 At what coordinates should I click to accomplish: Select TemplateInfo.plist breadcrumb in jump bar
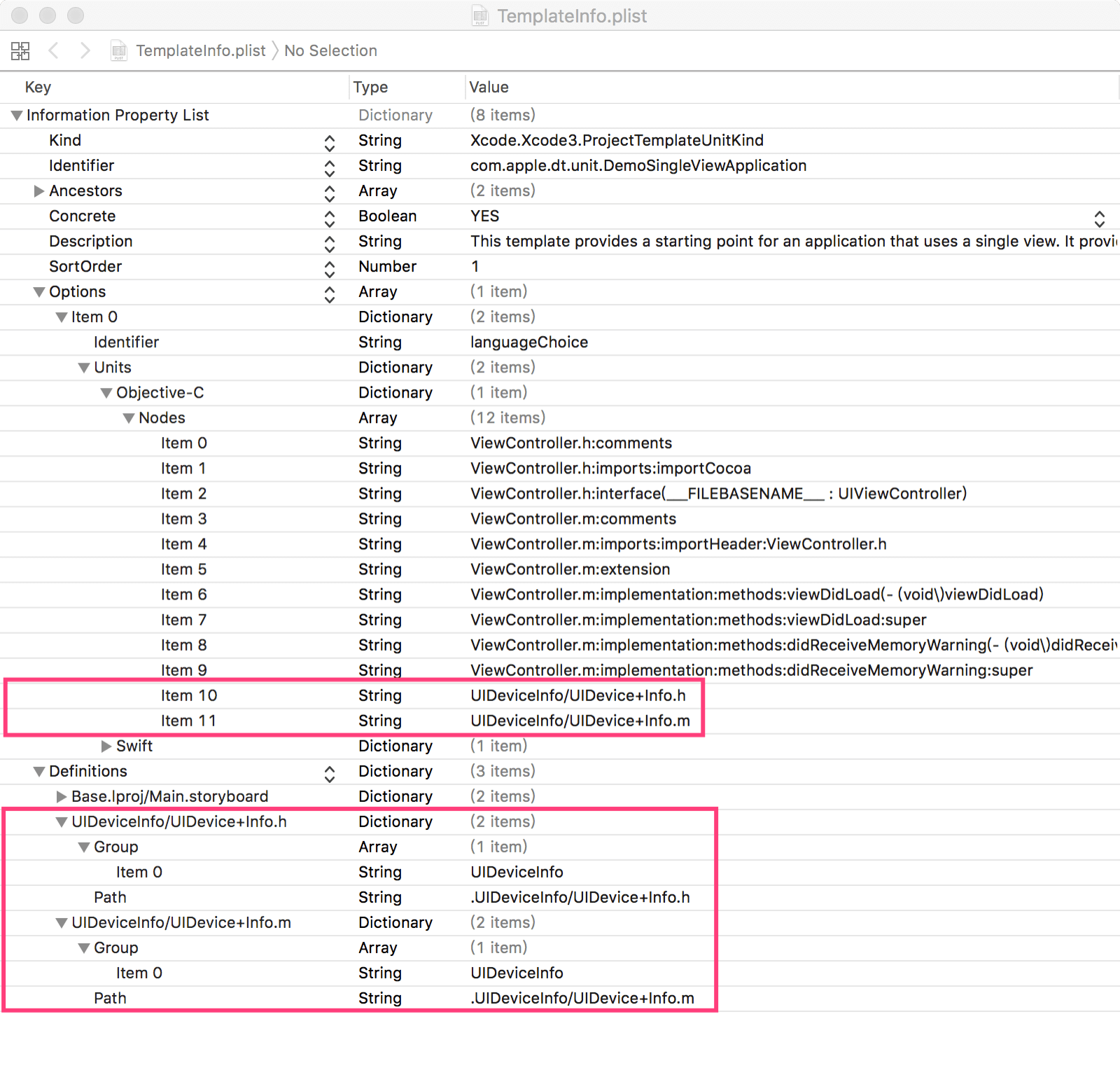tap(201, 50)
